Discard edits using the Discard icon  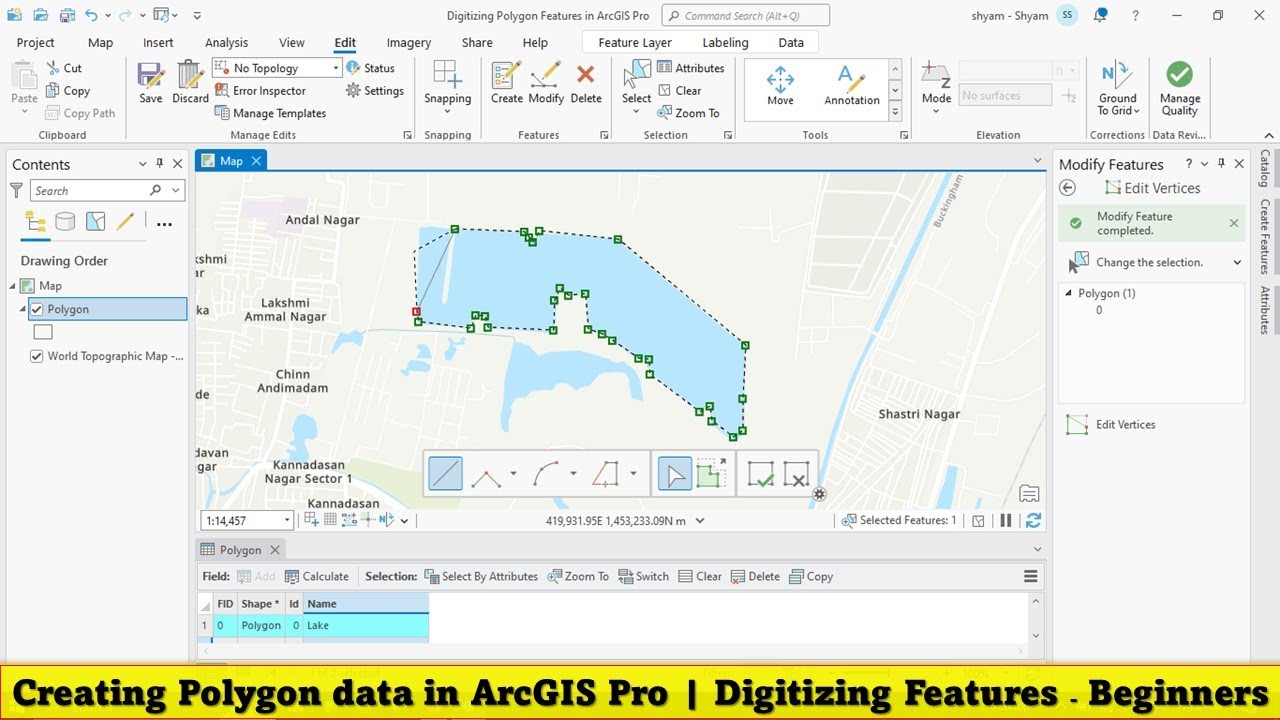[x=190, y=82]
